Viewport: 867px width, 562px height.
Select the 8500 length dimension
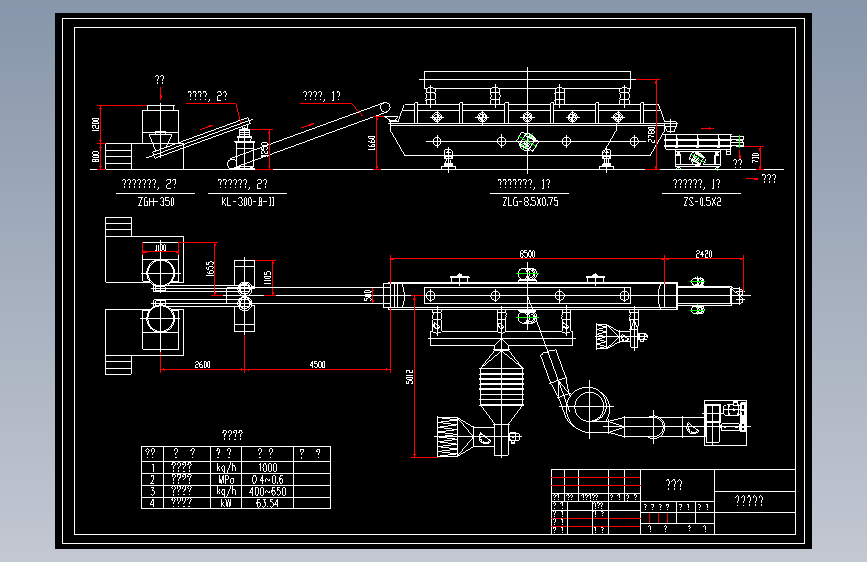coord(527,254)
